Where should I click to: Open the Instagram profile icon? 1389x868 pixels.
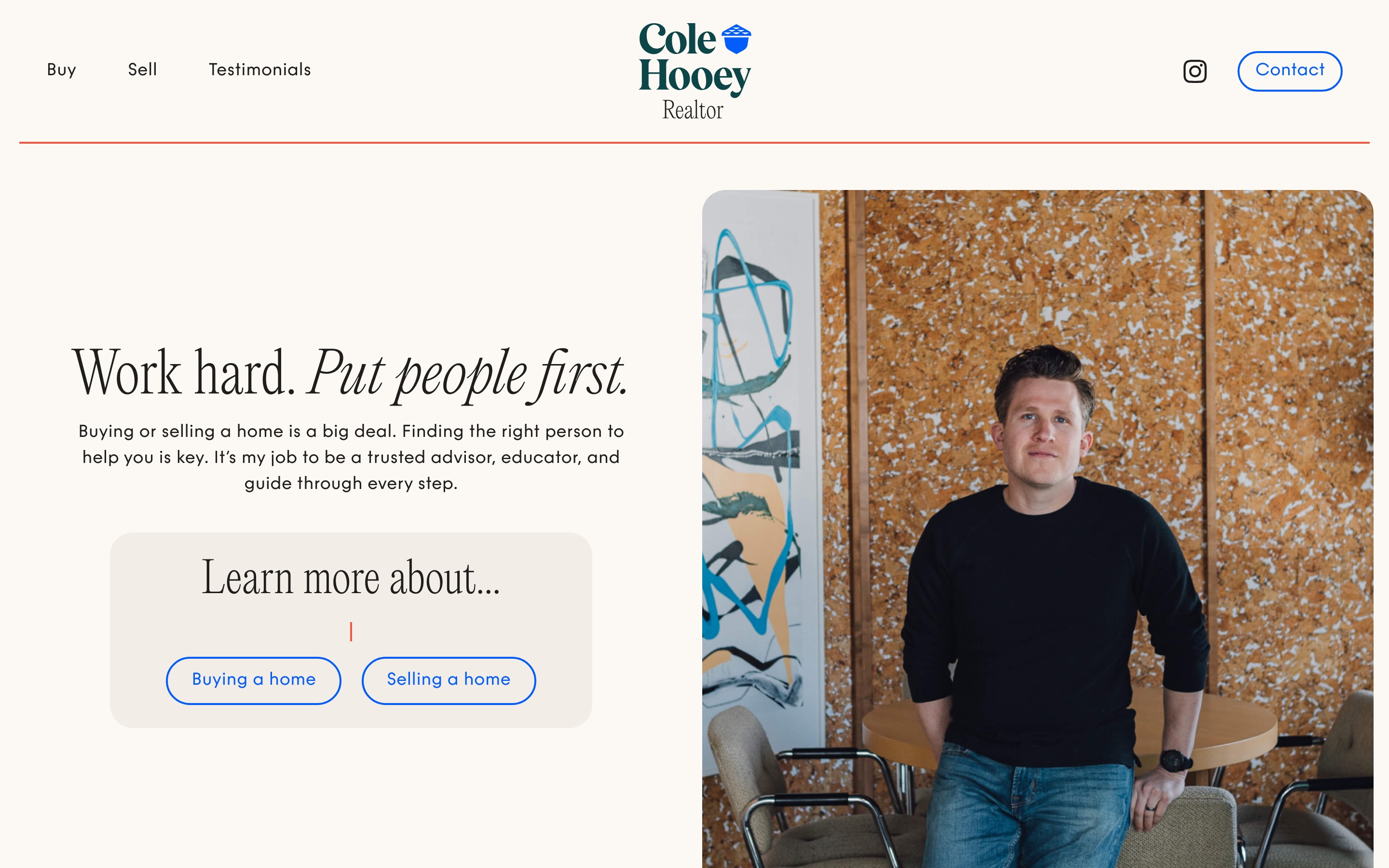(1195, 71)
